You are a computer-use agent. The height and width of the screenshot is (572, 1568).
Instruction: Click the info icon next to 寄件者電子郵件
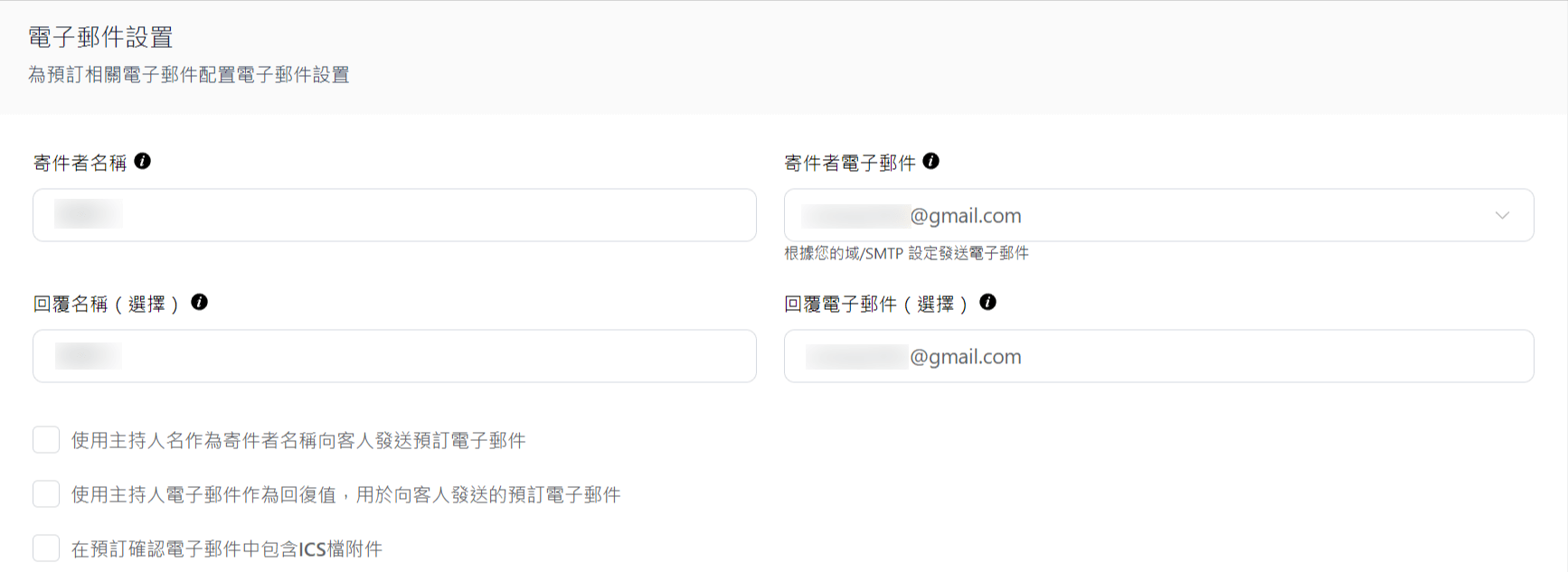coord(930,161)
